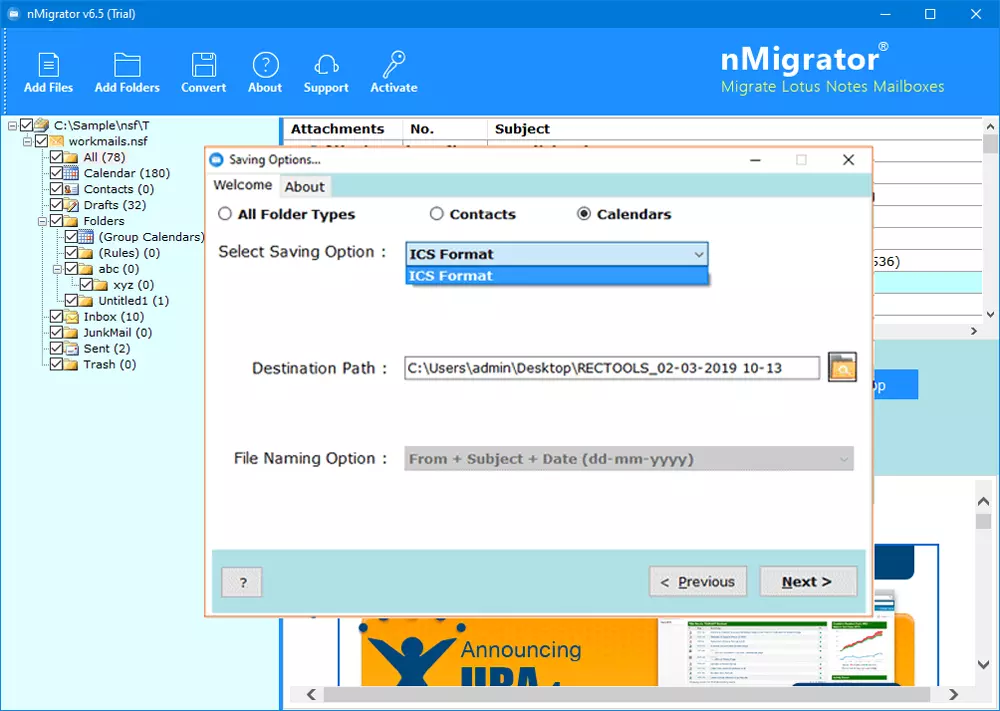Select the Contacts radio button
Viewport: 1000px width, 711px height.
tap(436, 214)
